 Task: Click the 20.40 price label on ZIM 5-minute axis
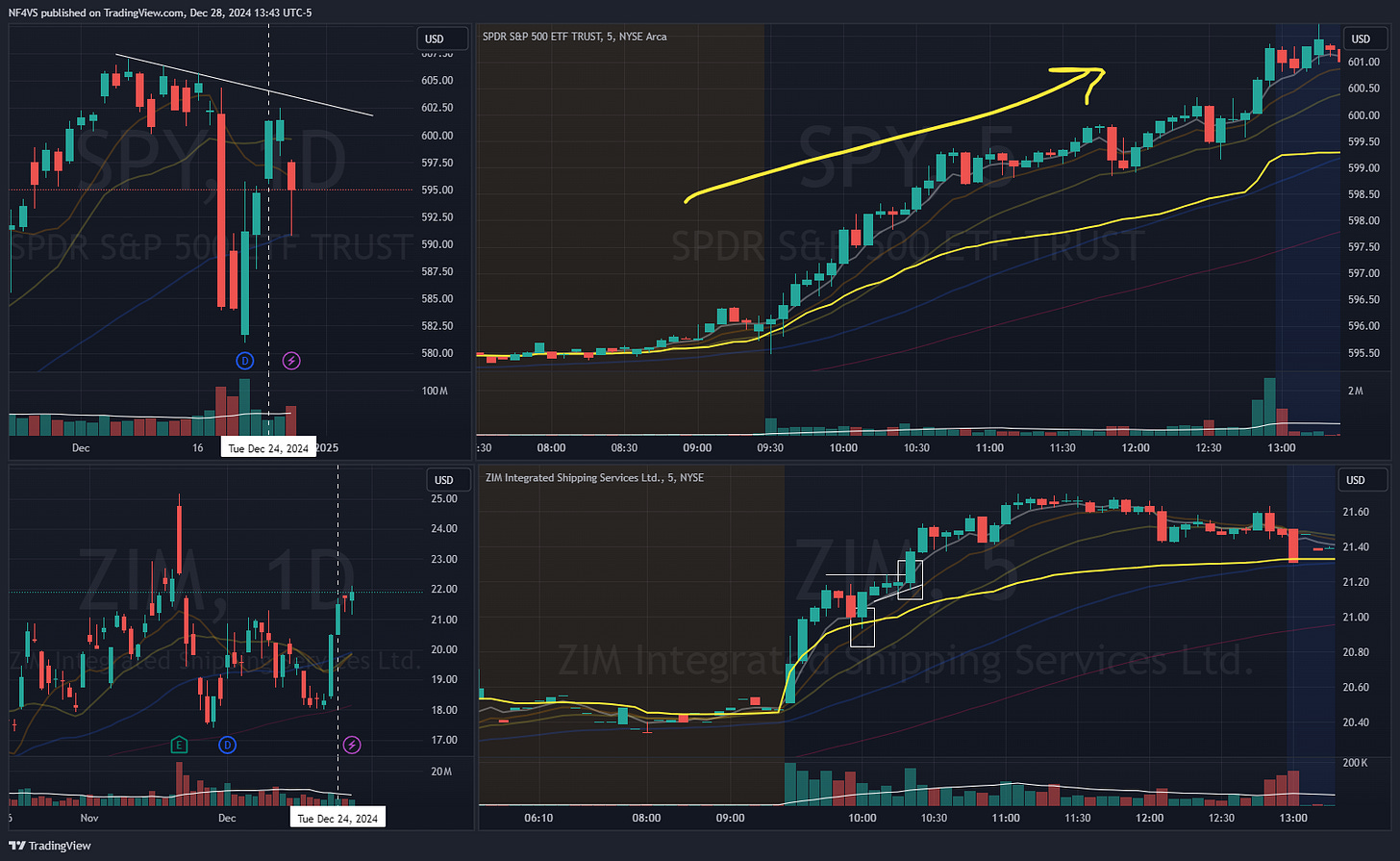[x=1356, y=722]
